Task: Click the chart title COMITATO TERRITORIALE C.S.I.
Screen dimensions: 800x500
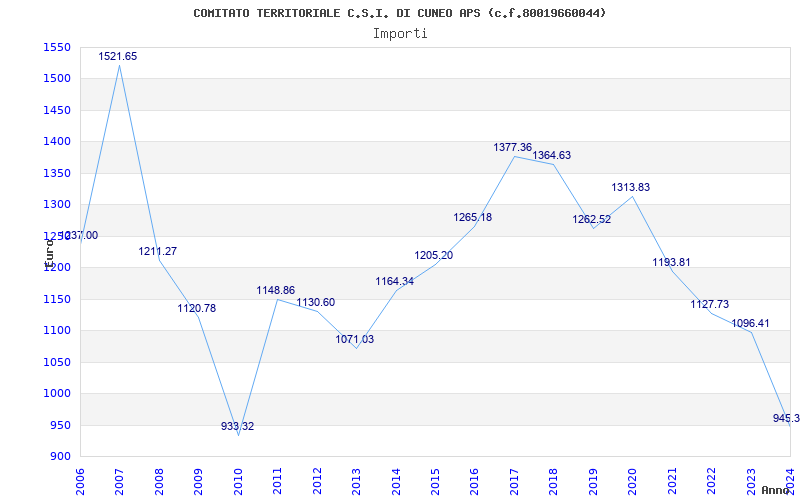Action: click(x=400, y=13)
